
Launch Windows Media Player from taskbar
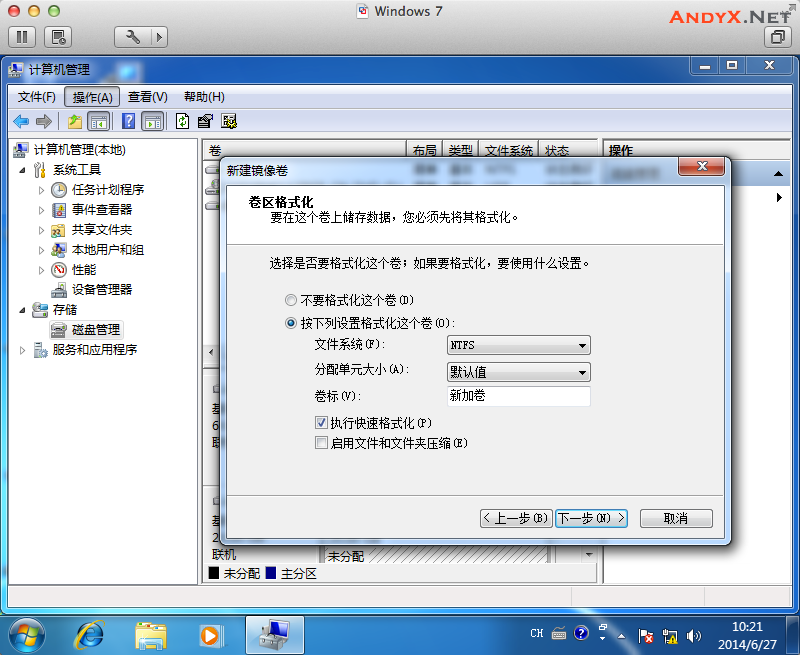[210, 636]
